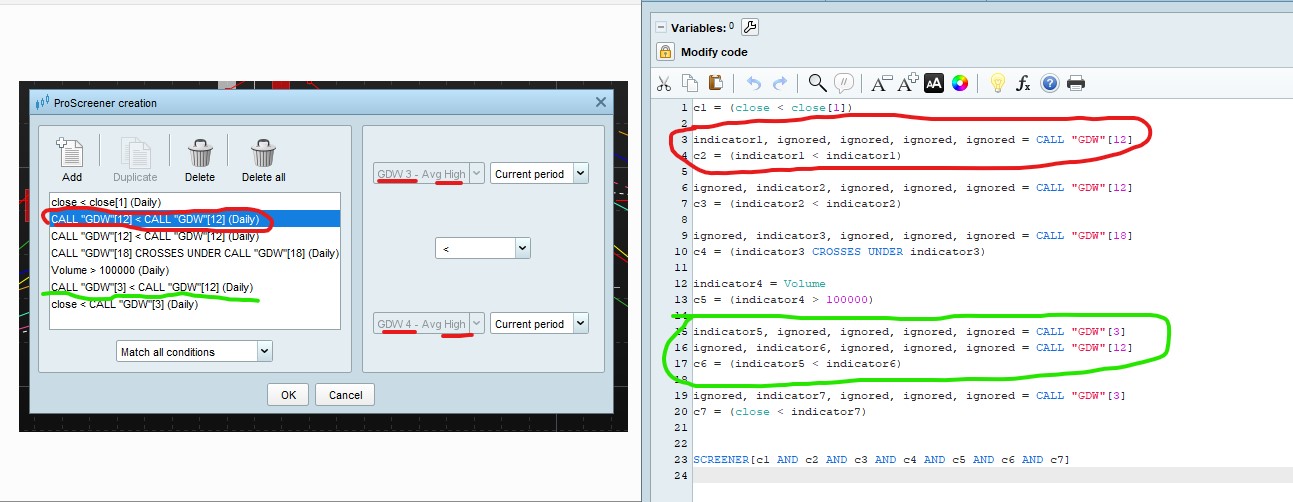Image resolution: width=1293 pixels, height=502 pixels.
Task: Open the bottom Current period dropdown
Action: pyautogui.click(x=540, y=323)
